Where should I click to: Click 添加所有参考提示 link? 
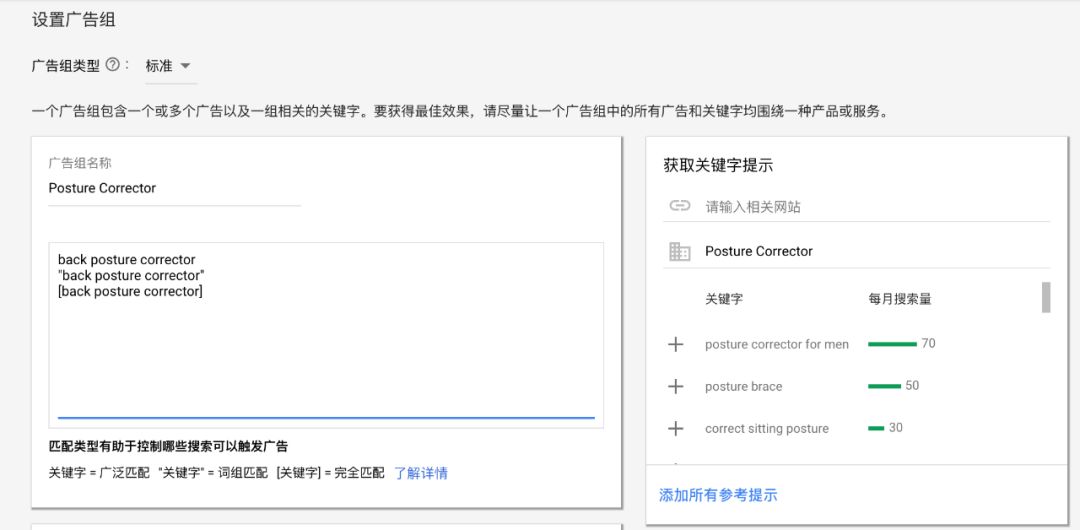718,495
